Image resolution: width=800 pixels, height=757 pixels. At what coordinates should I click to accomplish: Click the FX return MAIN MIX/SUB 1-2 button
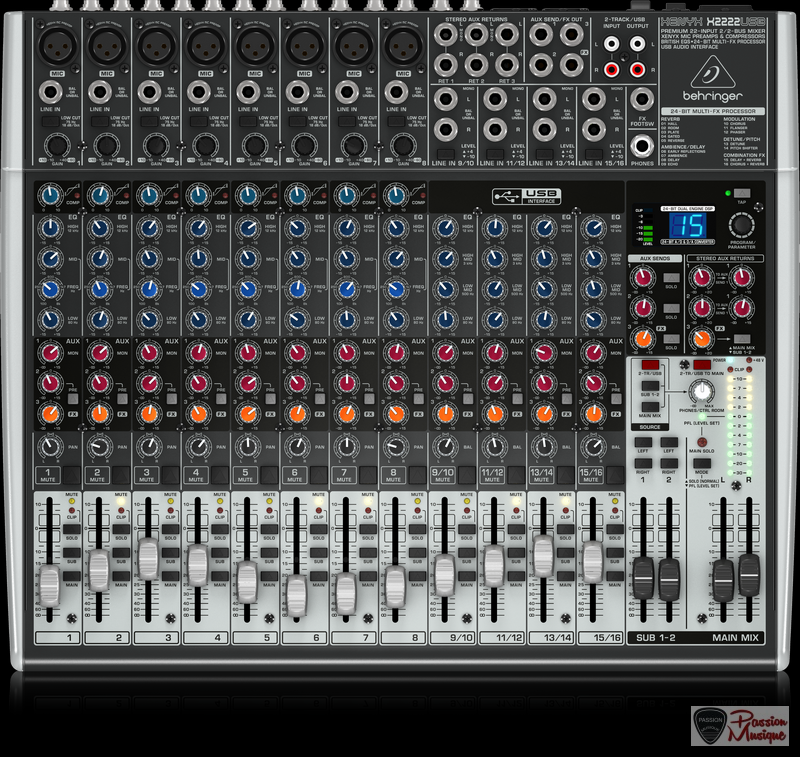coord(741,339)
